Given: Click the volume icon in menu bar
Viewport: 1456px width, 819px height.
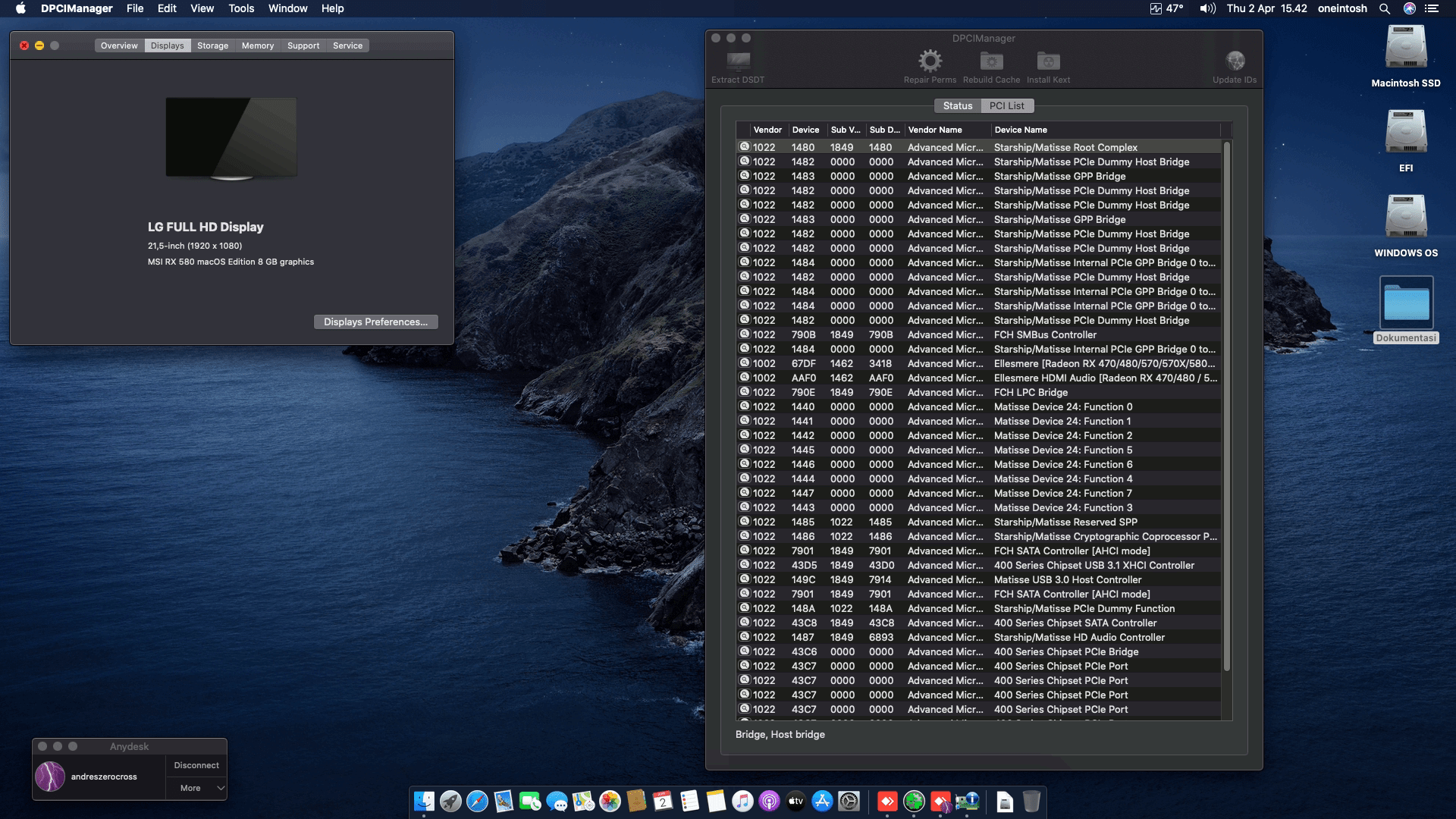Looking at the screenshot, I should click(x=1207, y=8).
